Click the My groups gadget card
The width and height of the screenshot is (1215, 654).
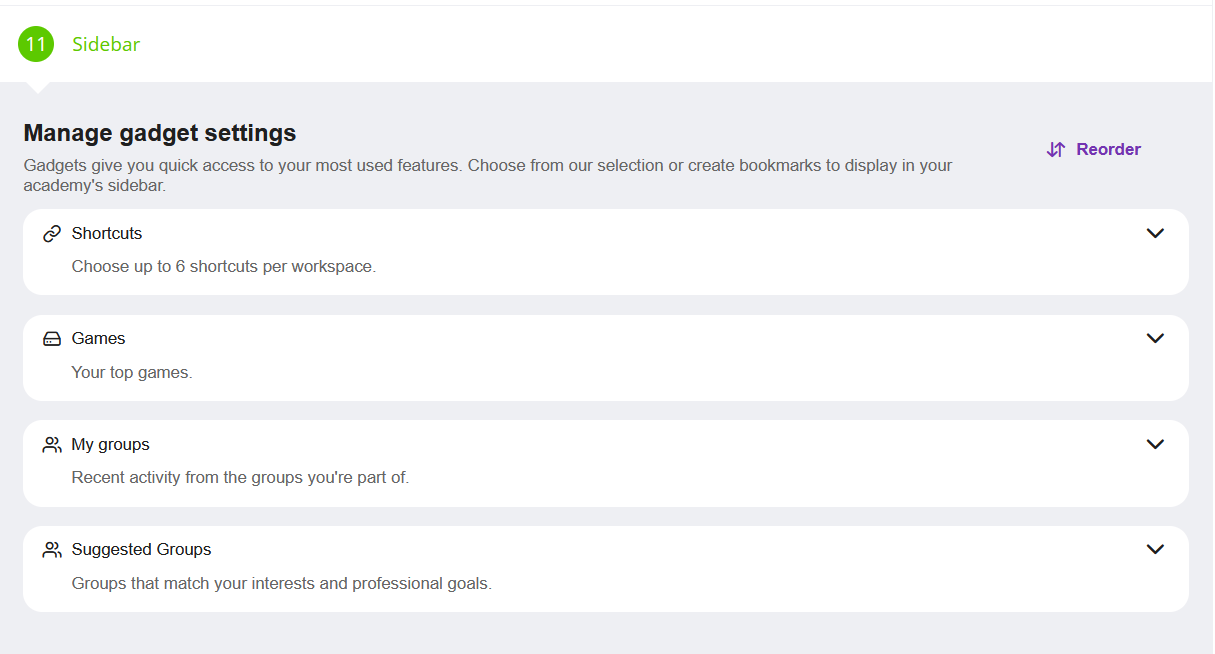point(110,444)
